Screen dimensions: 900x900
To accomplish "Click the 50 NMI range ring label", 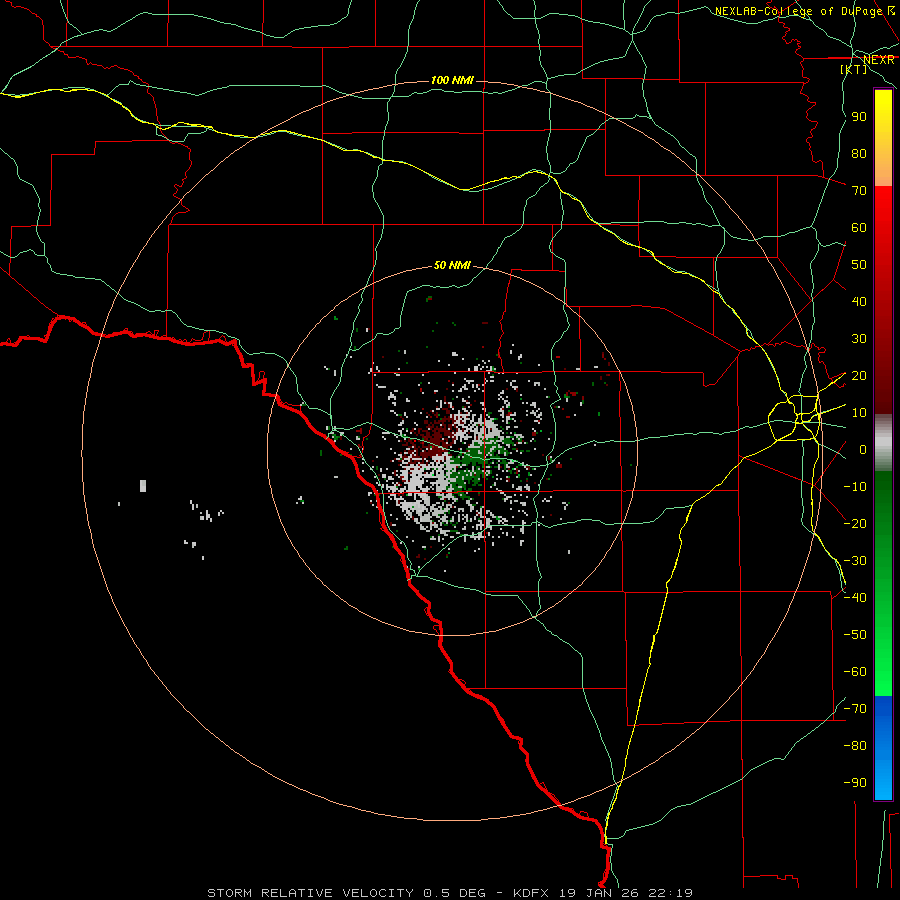I will click(452, 265).
